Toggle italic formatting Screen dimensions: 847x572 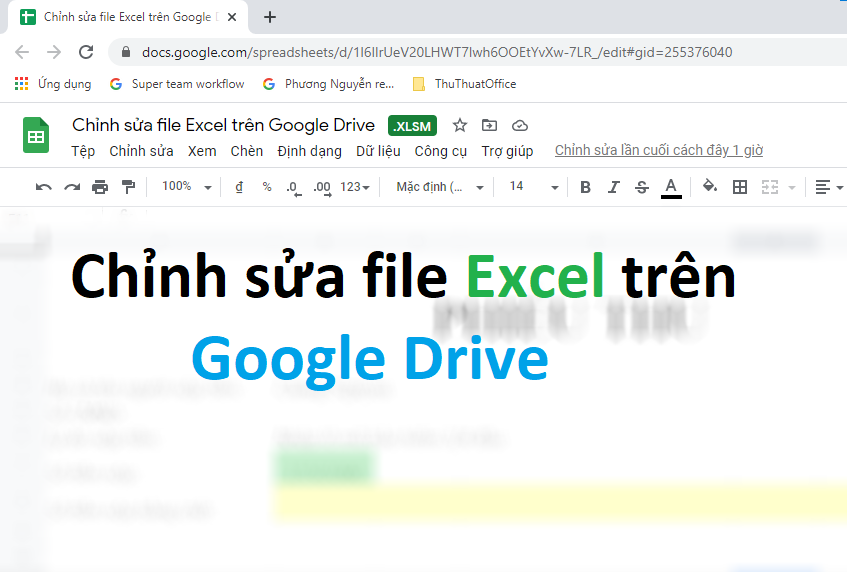coord(614,187)
